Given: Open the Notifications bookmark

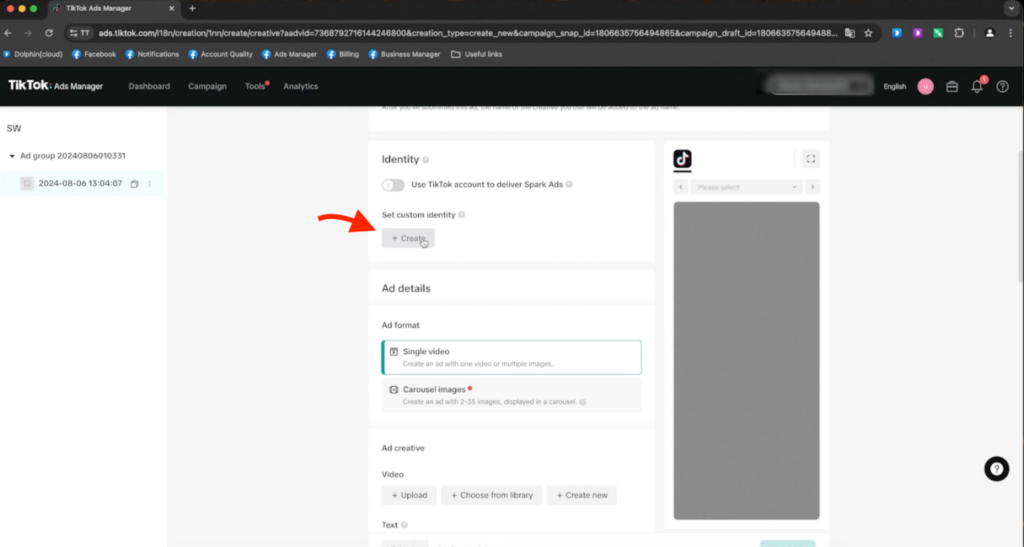Looking at the screenshot, I should (152, 54).
